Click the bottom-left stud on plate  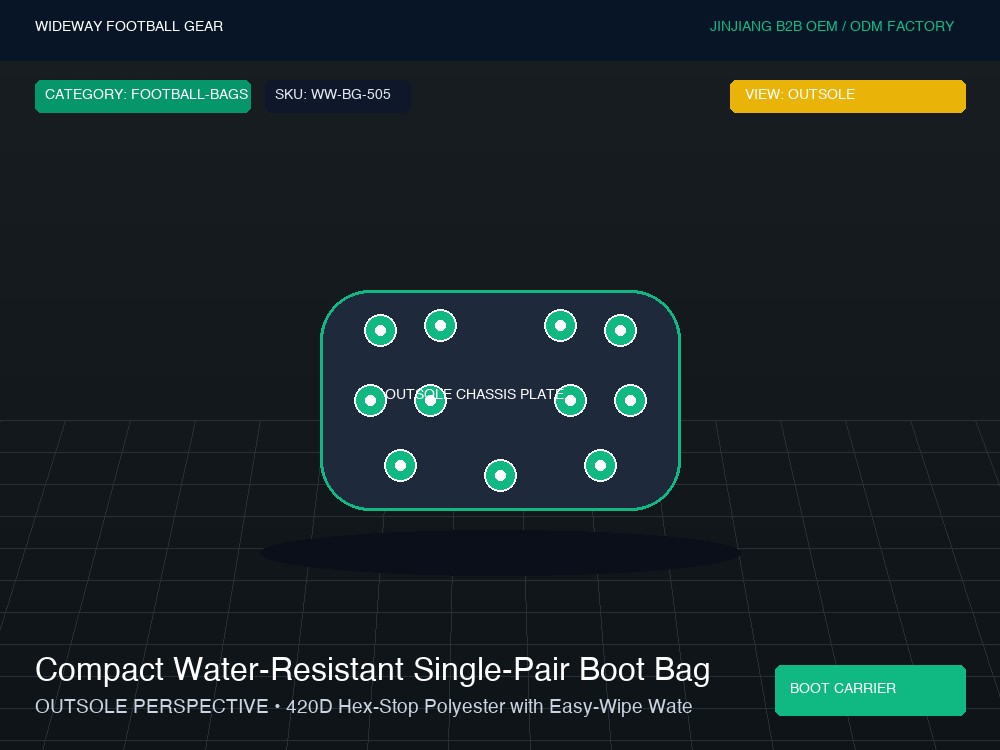click(401, 466)
